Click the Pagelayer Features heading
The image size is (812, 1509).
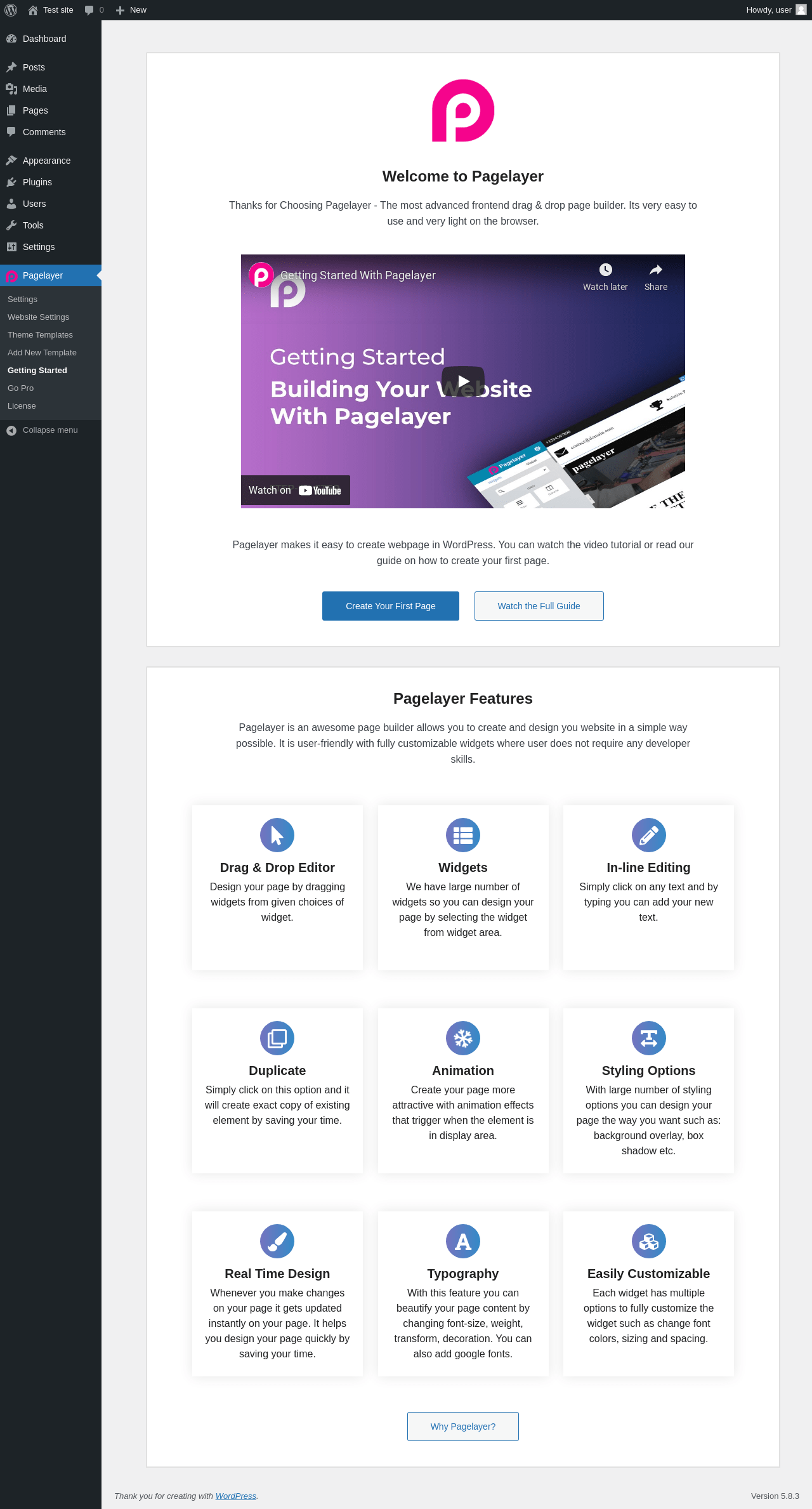(463, 699)
